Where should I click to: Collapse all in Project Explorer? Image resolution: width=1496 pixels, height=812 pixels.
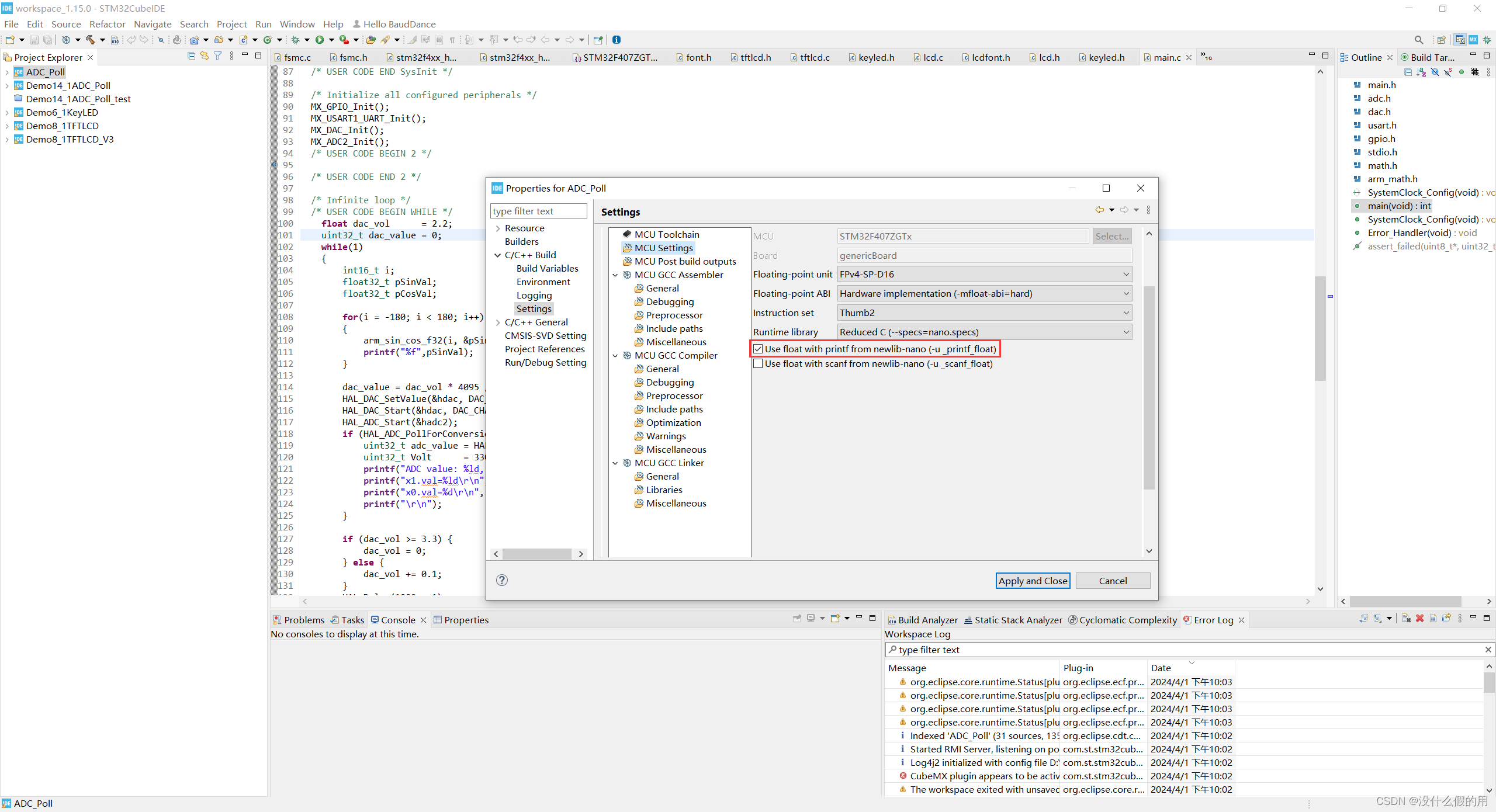click(x=191, y=56)
